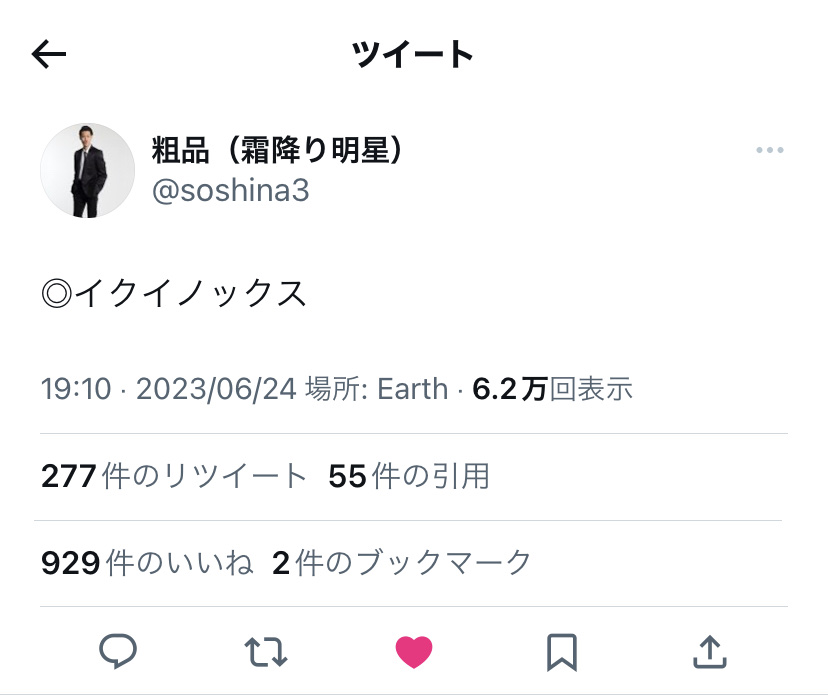Tap the 6.2万 回表示 view count

[552, 389]
